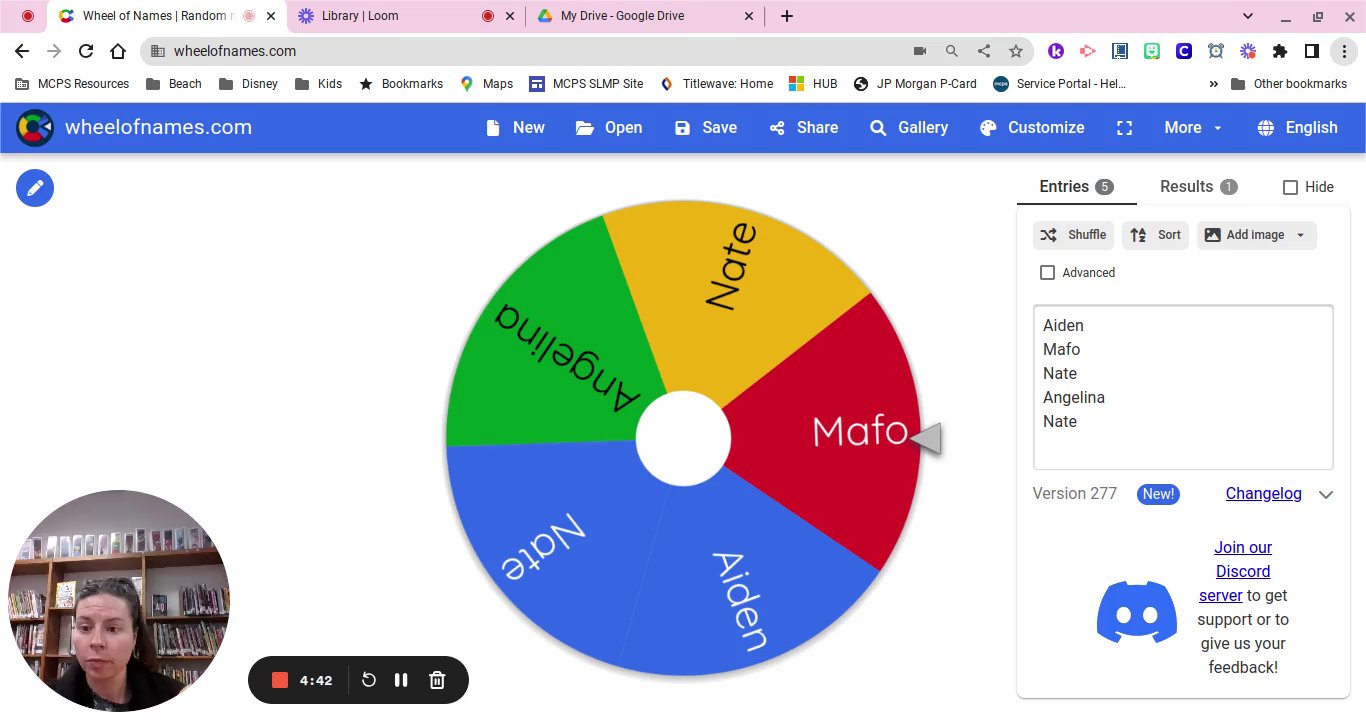This screenshot has height=720, width=1366.
Task: Click the webcam bubble preview
Action: [x=119, y=600]
